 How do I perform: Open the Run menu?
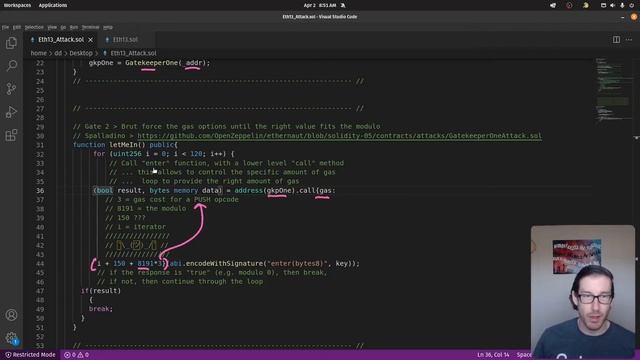[74, 27]
